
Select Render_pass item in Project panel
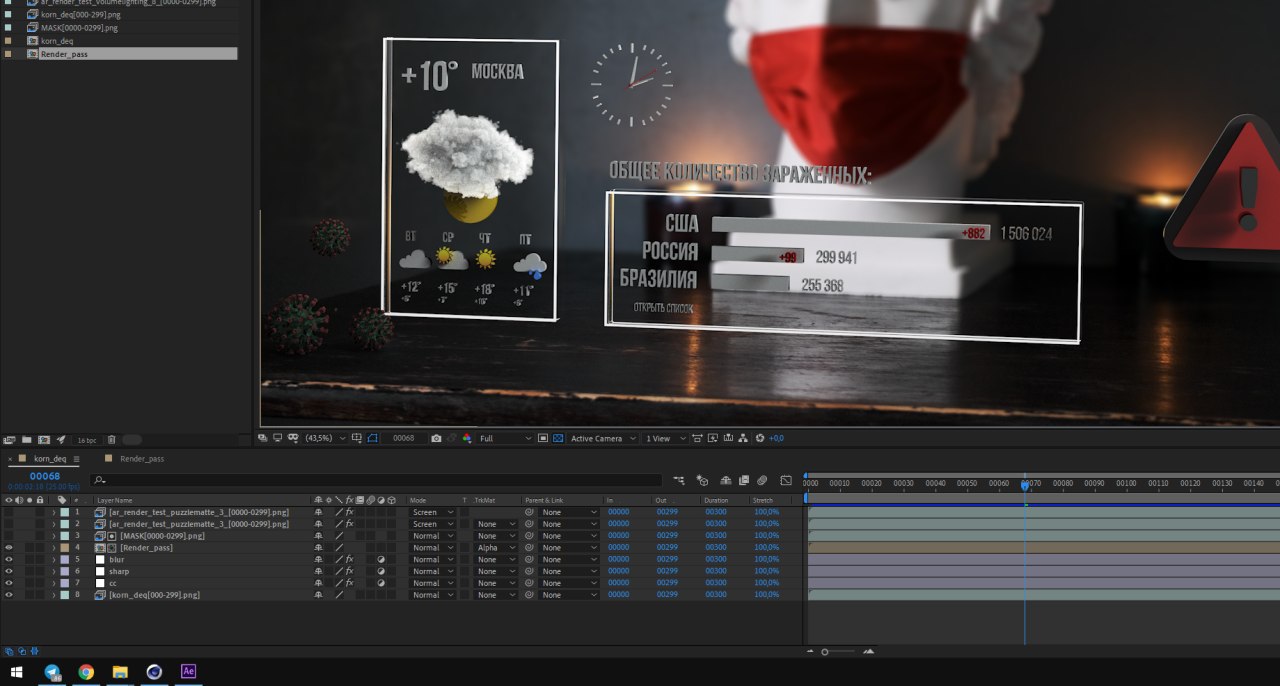pyautogui.click(x=64, y=54)
